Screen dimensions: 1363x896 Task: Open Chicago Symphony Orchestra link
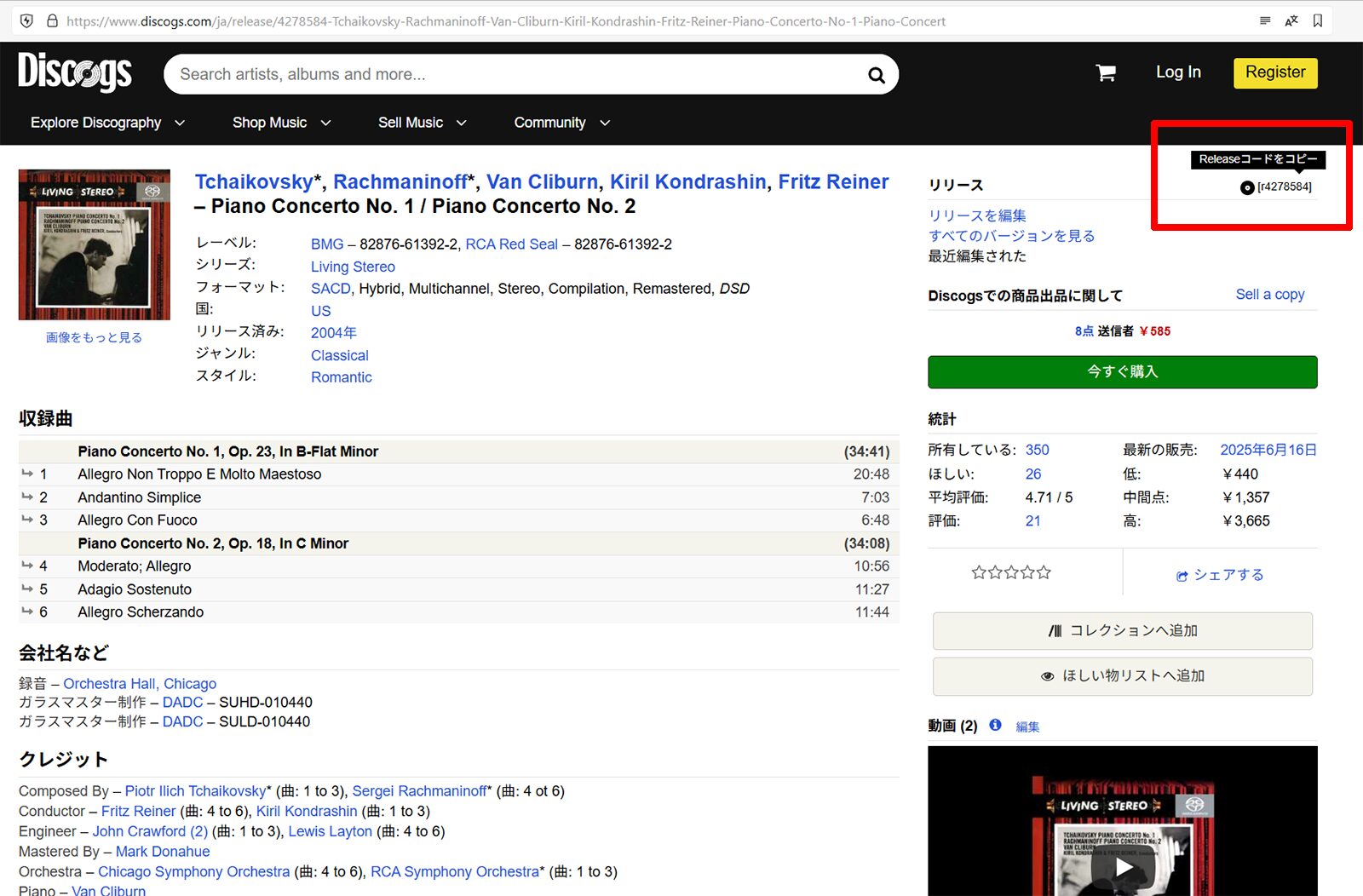point(193,872)
